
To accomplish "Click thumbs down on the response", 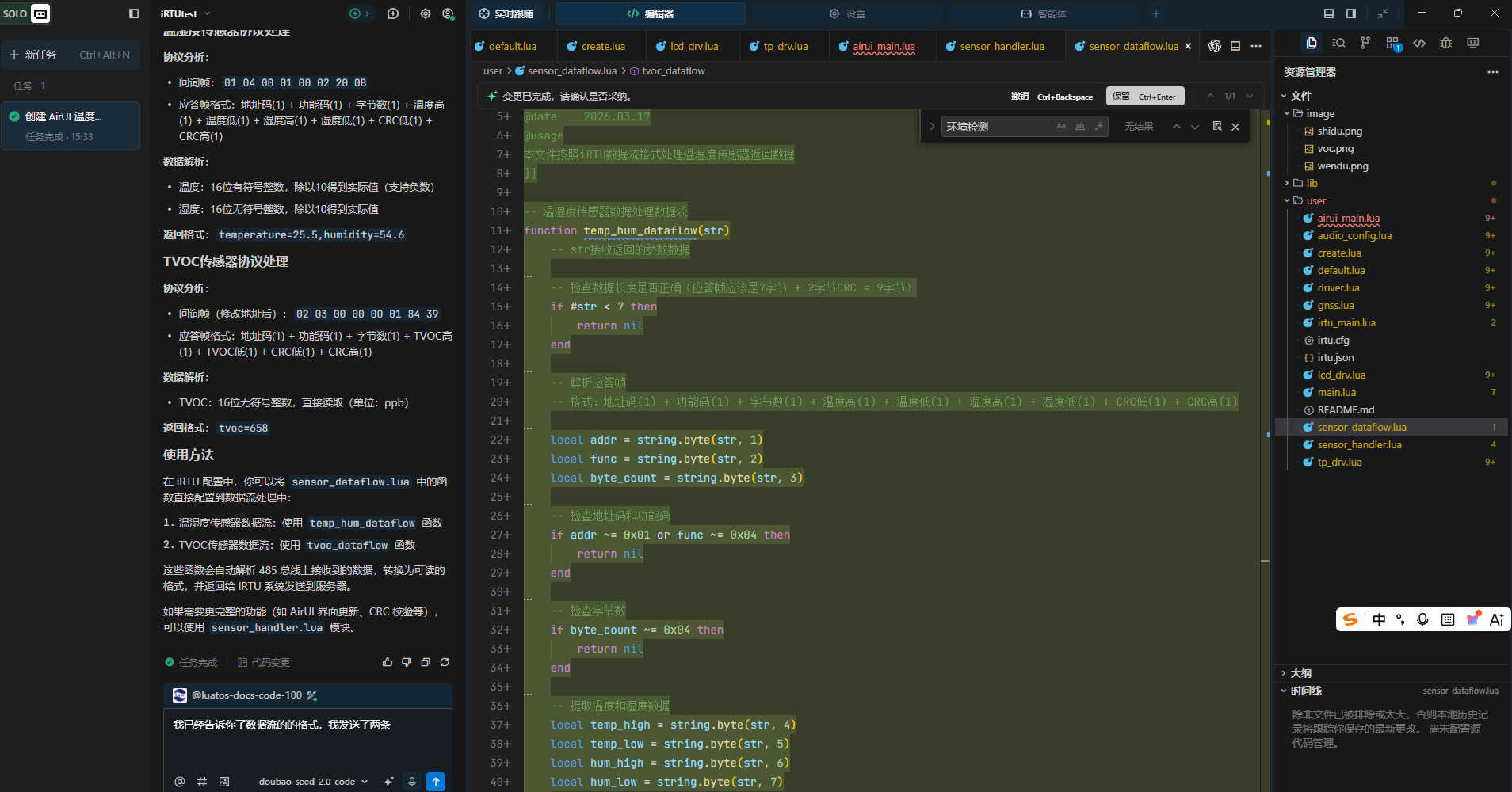I will 407,662.
